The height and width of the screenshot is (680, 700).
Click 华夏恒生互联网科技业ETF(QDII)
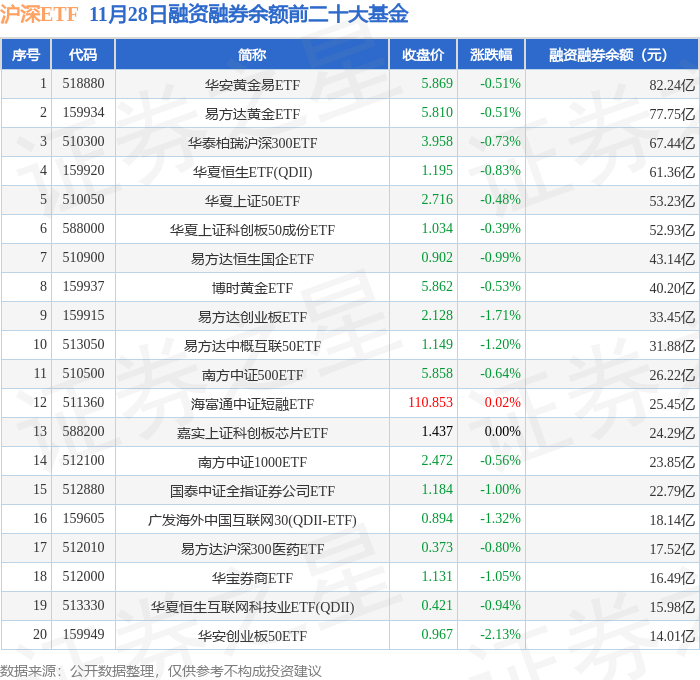[x=252, y=607]
